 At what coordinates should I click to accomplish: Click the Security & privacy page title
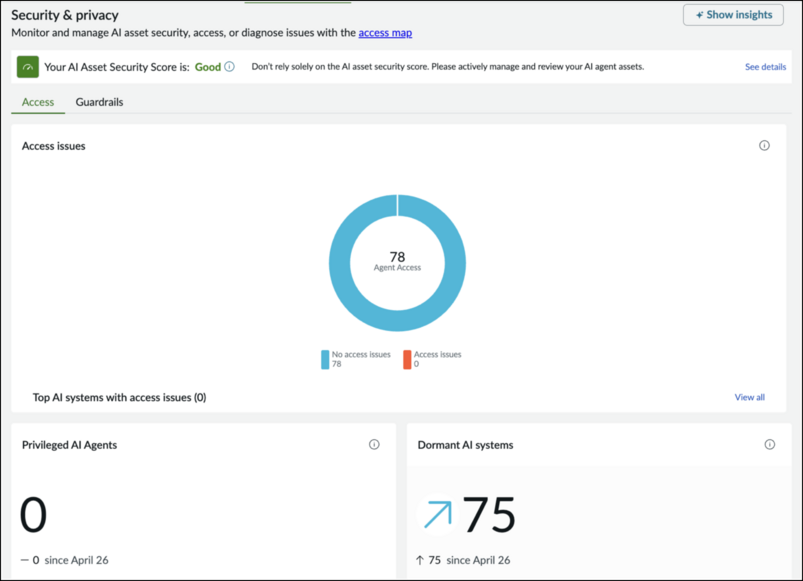[x=65, y=15]
